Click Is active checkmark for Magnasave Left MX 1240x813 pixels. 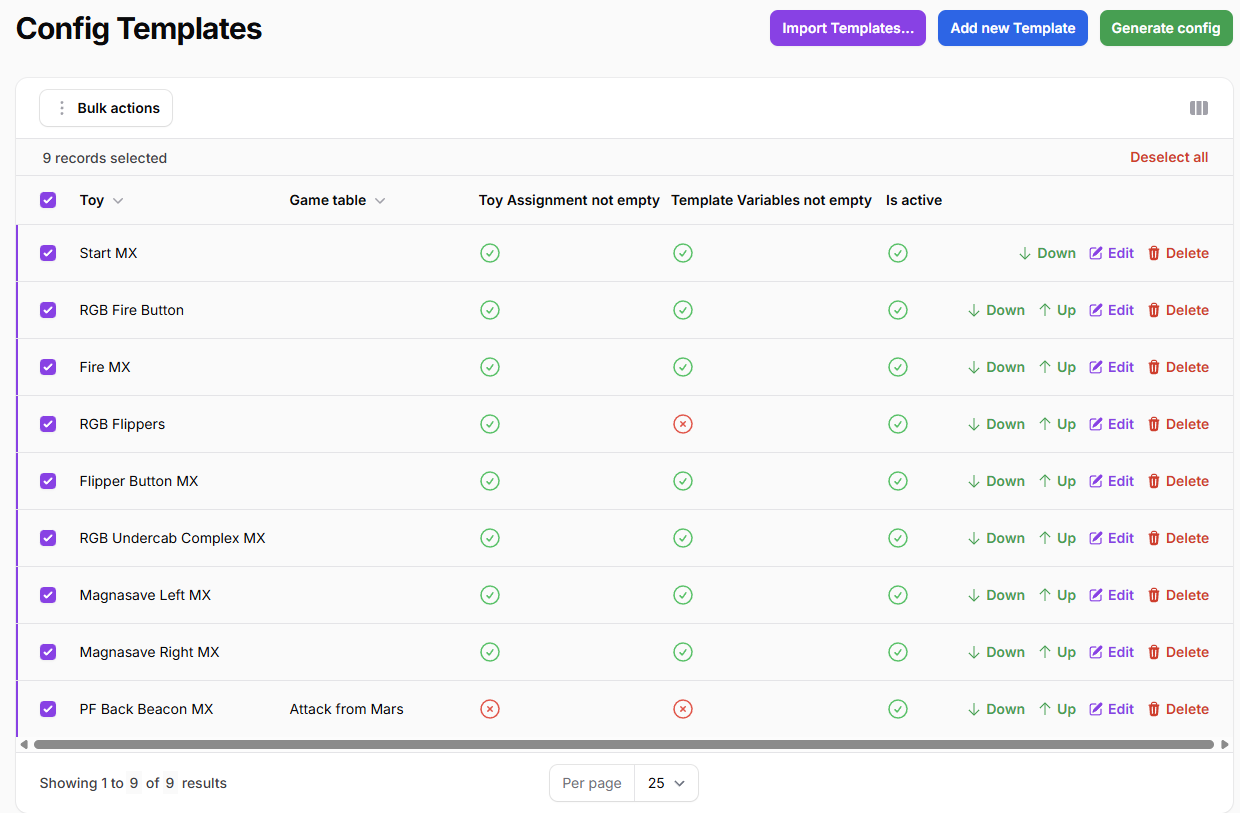(897, 595)
